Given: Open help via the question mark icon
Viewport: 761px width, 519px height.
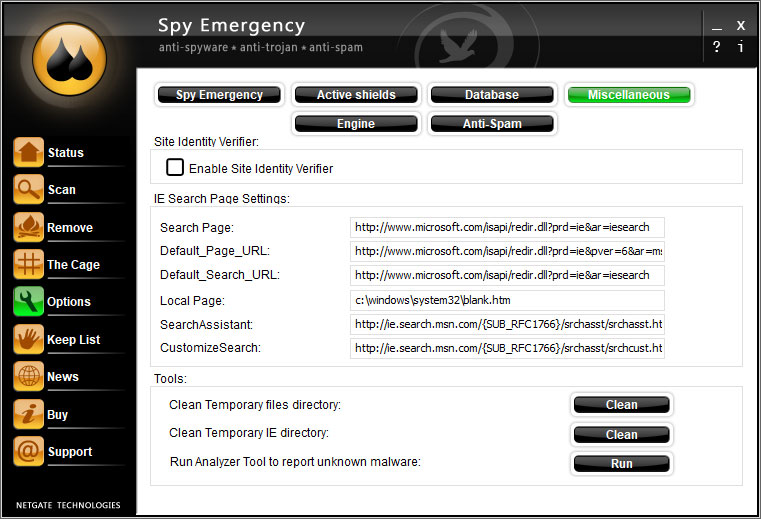Looking at the screenshot, I should 717,47.
